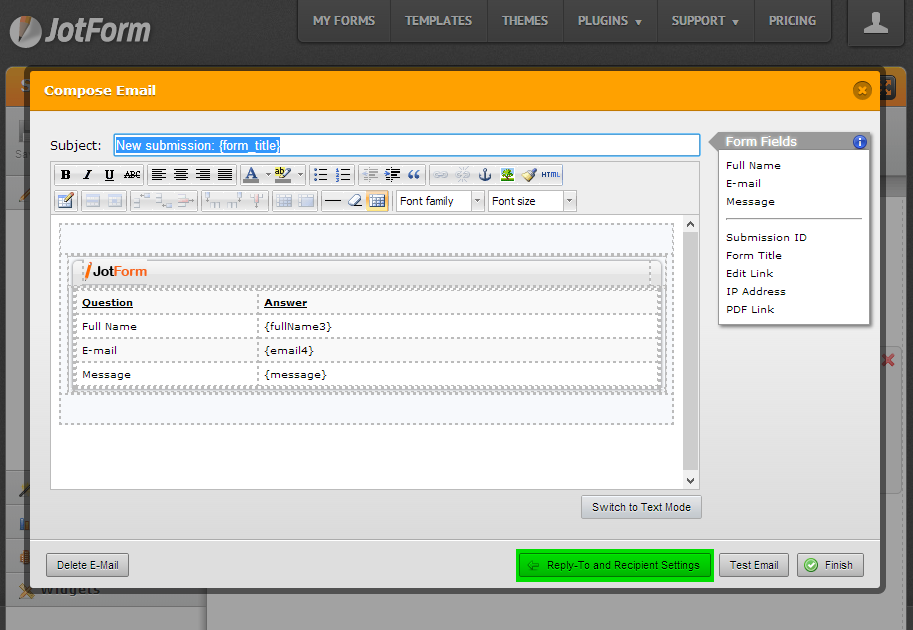Screen dimensions: 913x630
Task: Insert an anchor in the email
Action: point(485,175)
